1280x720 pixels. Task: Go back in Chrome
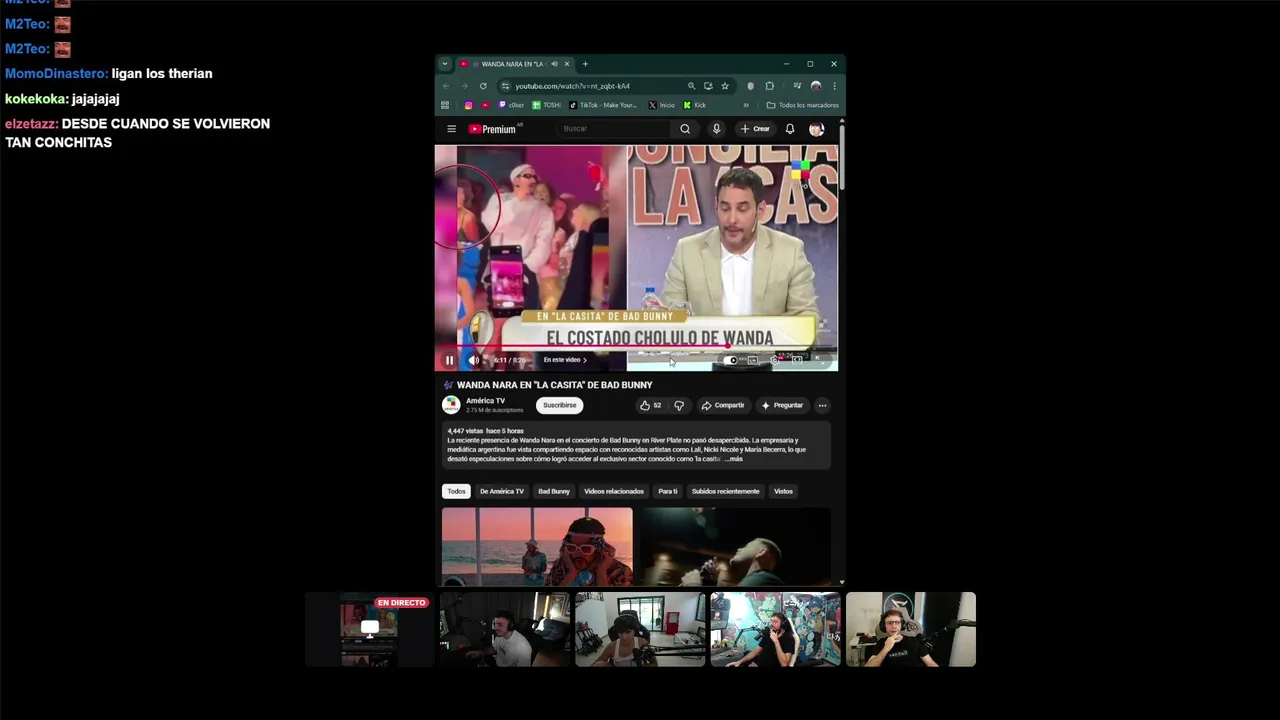click(446, 86)
